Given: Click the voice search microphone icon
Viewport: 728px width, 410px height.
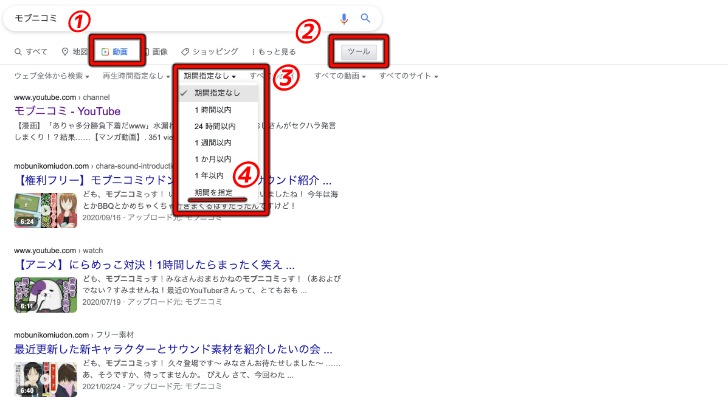Looking at the screenshot, I should pyautogui.click(x=344, y=19).
